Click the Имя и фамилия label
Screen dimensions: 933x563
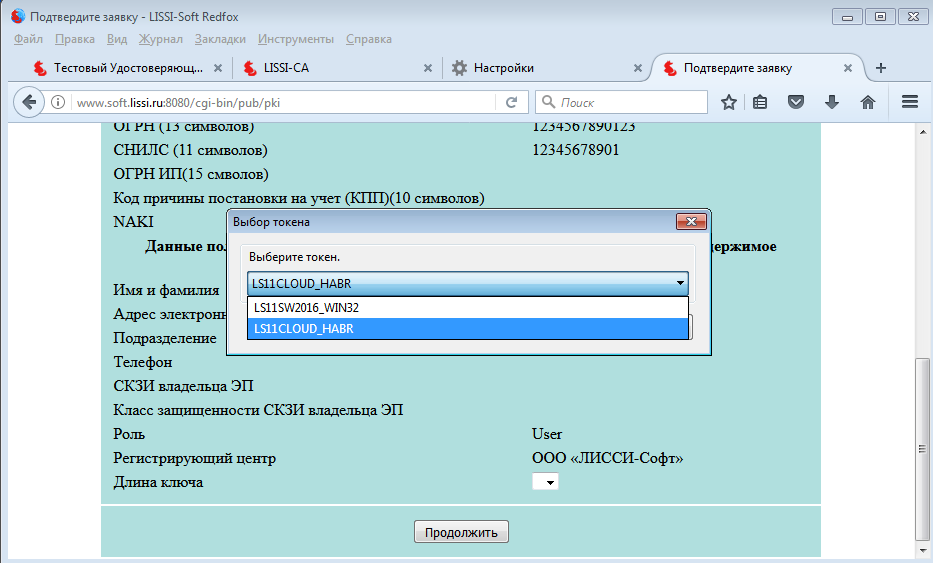click(x=166, y=290)
